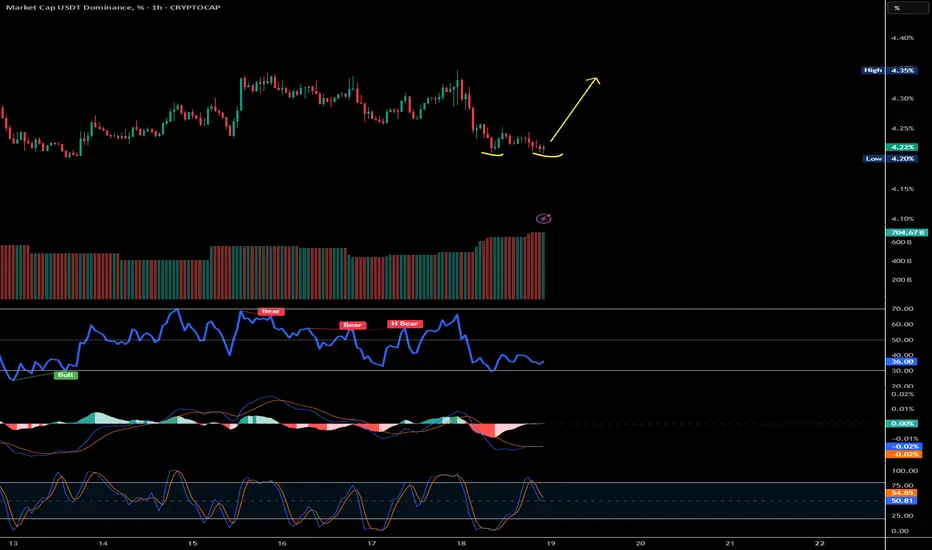Click date 17 on the time axis
This screenshot has height=550, width=932.
coord(371,543)
